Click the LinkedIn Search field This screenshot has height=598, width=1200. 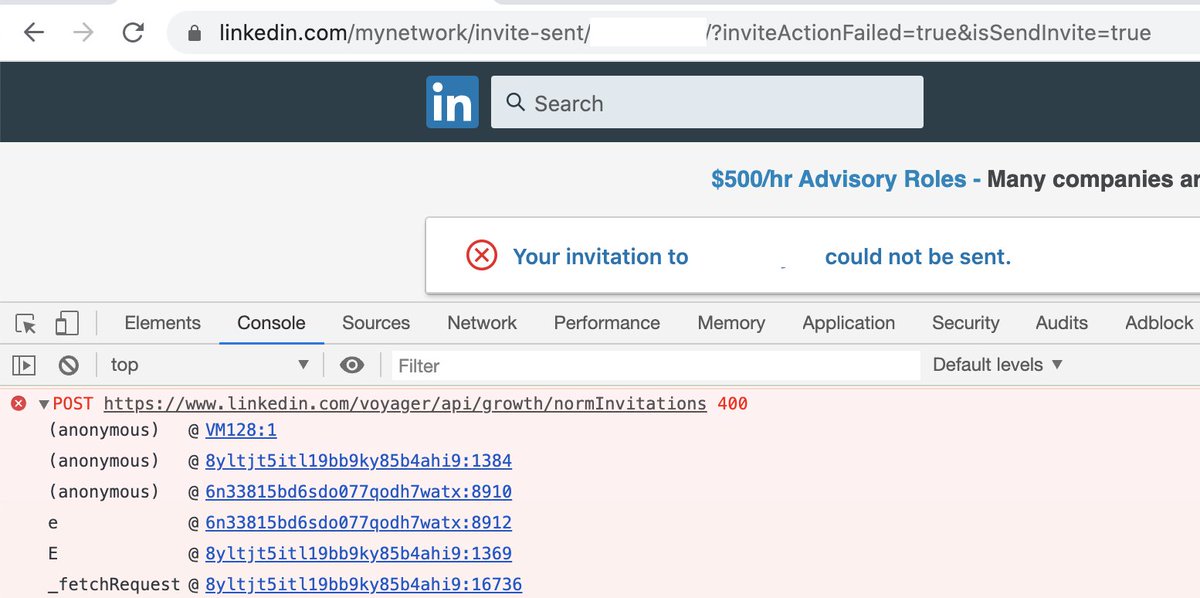(x=707, y=102)
